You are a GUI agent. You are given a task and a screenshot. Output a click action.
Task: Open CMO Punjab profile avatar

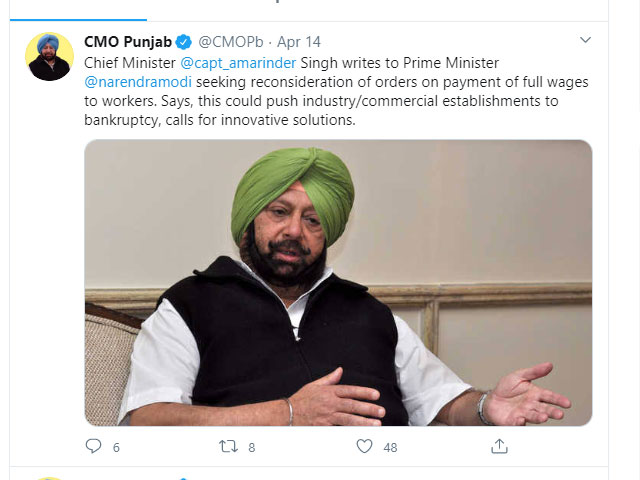(49, 56)
